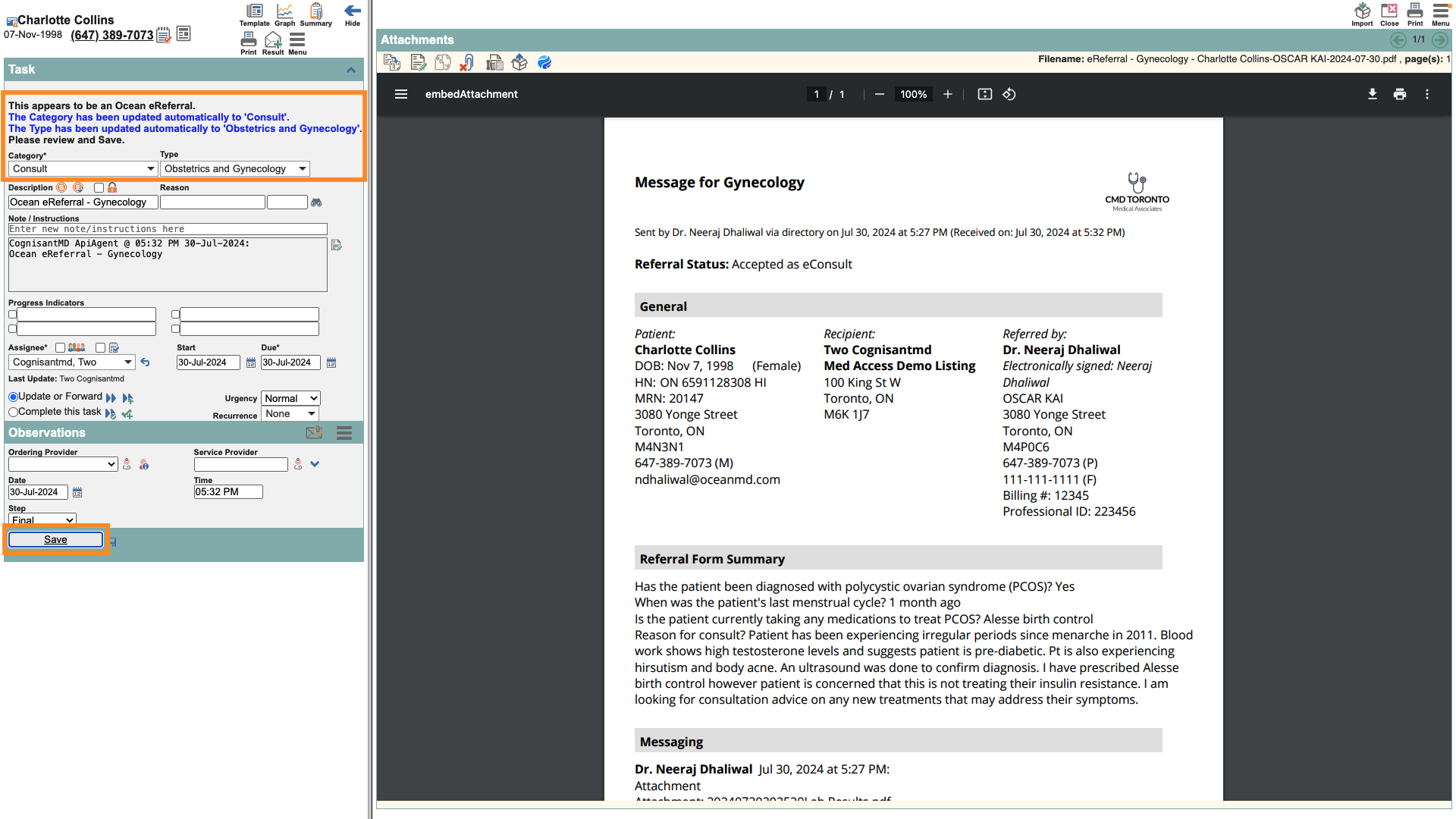The image size is (1456, 819).
Task: Click the new note/instructions field
Action: tap(168, 229)
